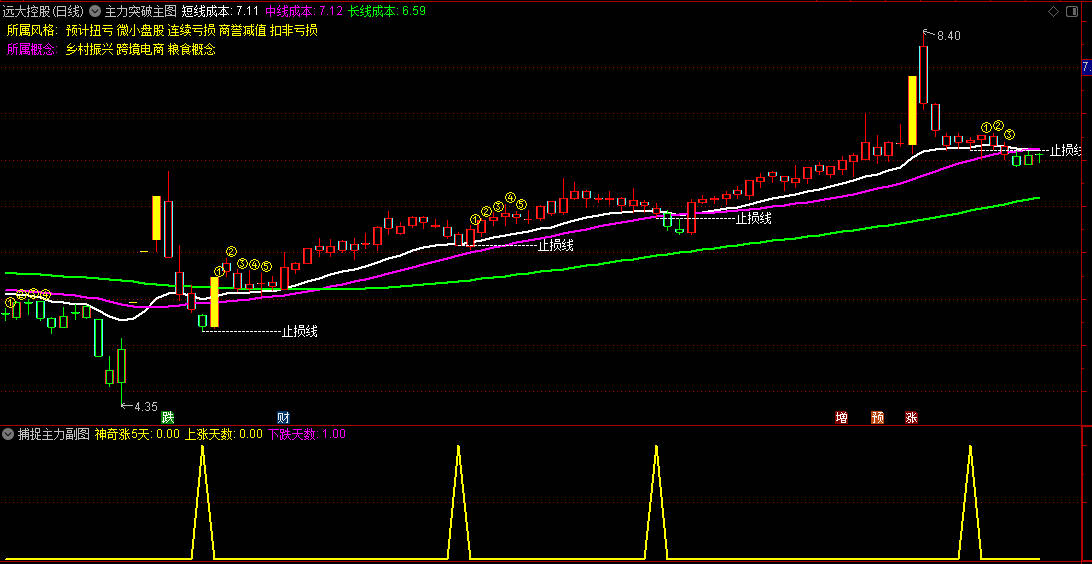Image resolution: width=1092 pixels, height=564 pixels.
Task: Open the dropdown arrow beside 捕捉主力副图
Action: (8, 434)
